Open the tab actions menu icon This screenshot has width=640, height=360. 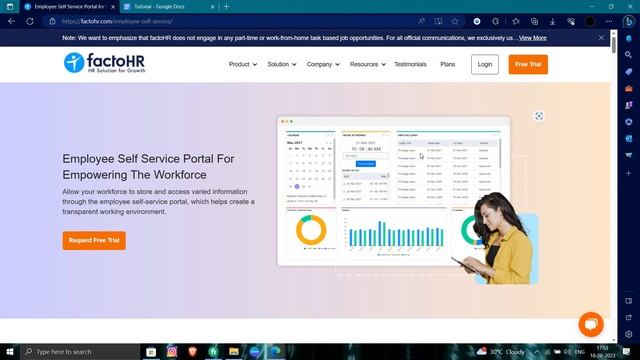pos(10,7)
